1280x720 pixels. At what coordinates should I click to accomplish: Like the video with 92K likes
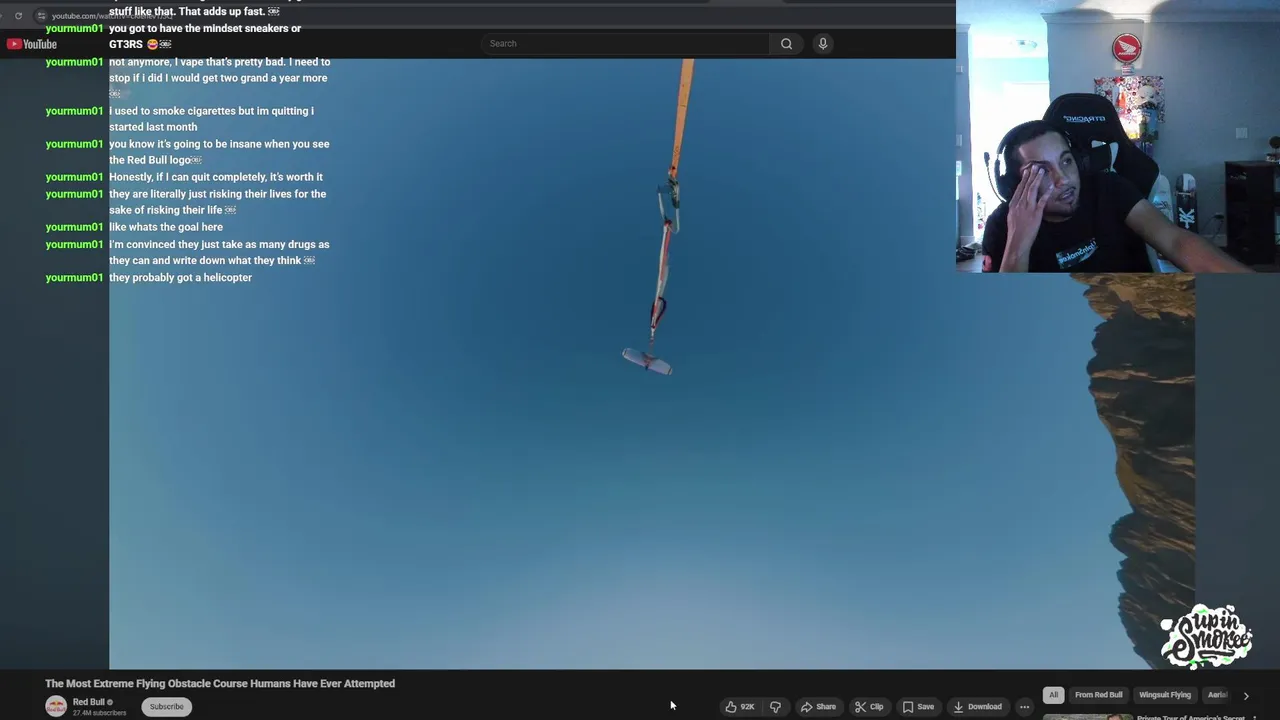tap(740, 707)
